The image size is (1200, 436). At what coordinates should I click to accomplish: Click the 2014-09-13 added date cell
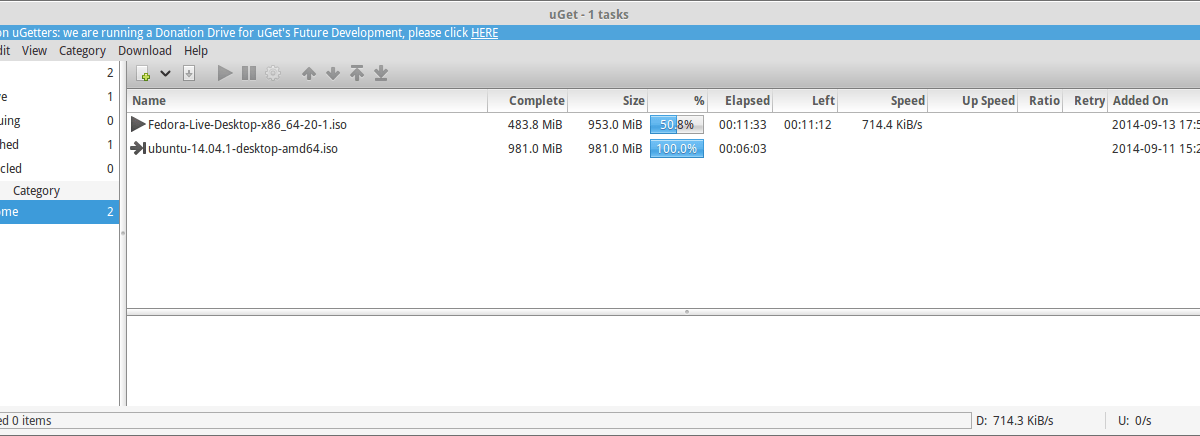pyautogui.click(x=1155, y=125)
